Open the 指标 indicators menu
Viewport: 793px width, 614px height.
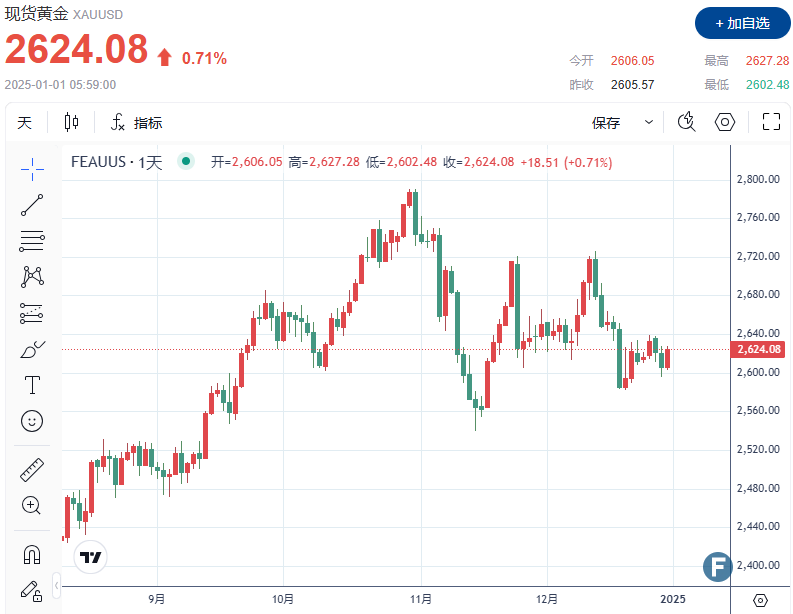click(x=136, y=123)
